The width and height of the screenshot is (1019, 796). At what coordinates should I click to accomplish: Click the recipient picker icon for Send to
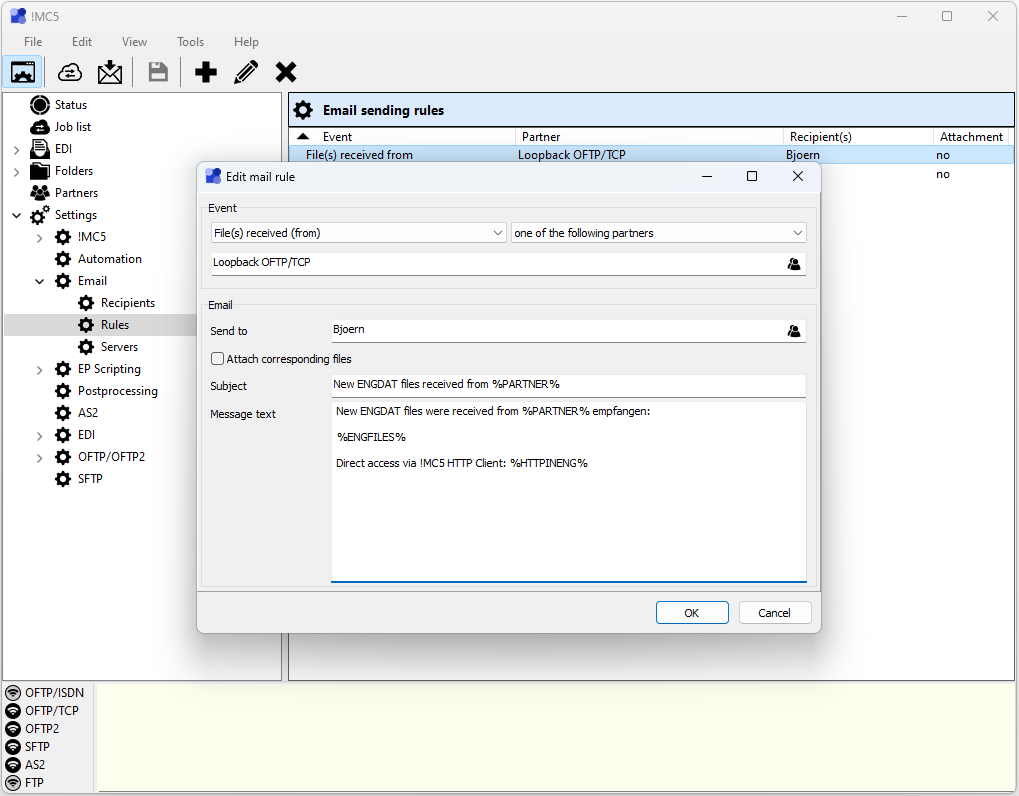click(x=793, y=331)
